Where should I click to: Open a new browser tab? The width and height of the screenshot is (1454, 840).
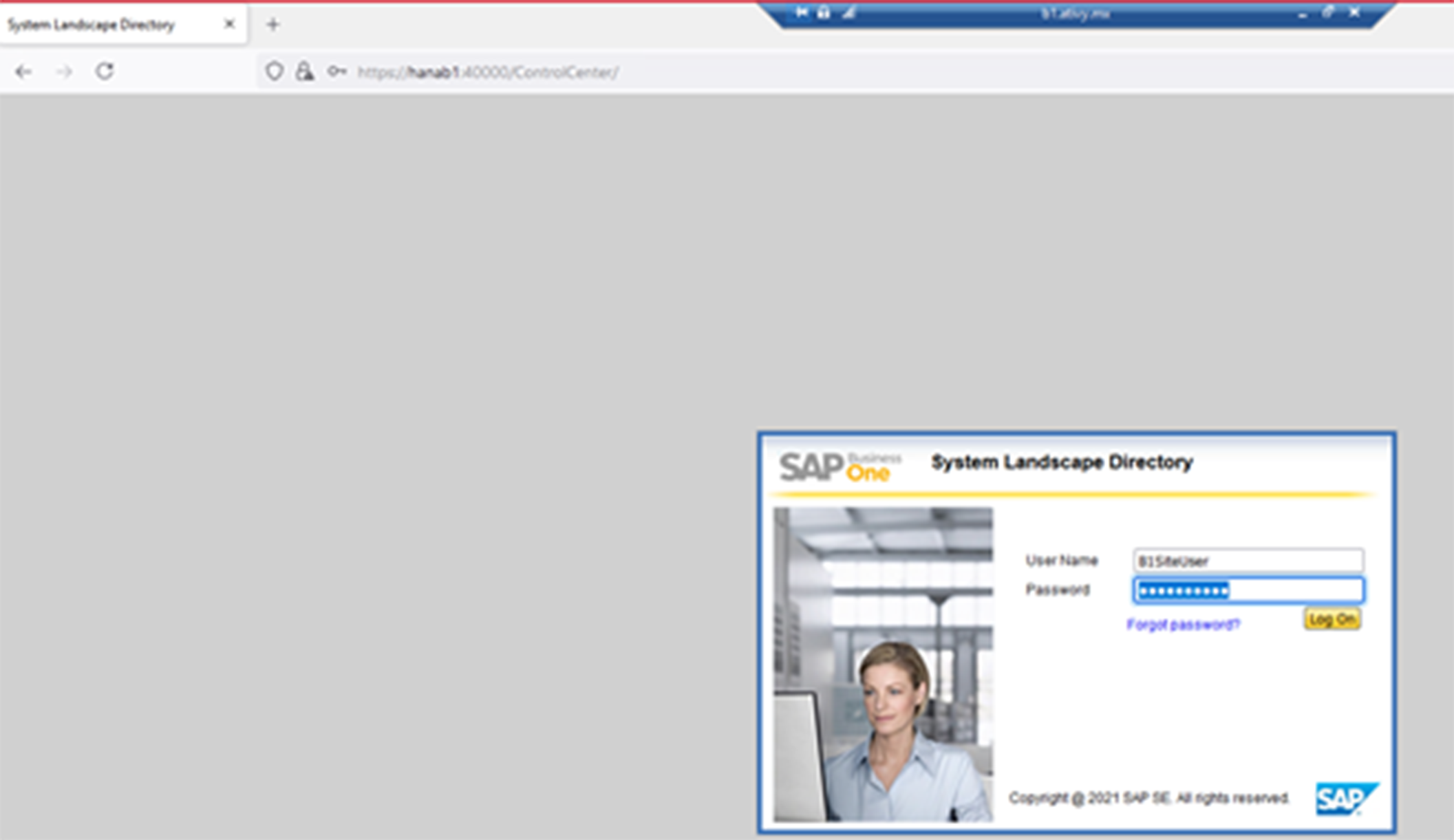275,24
